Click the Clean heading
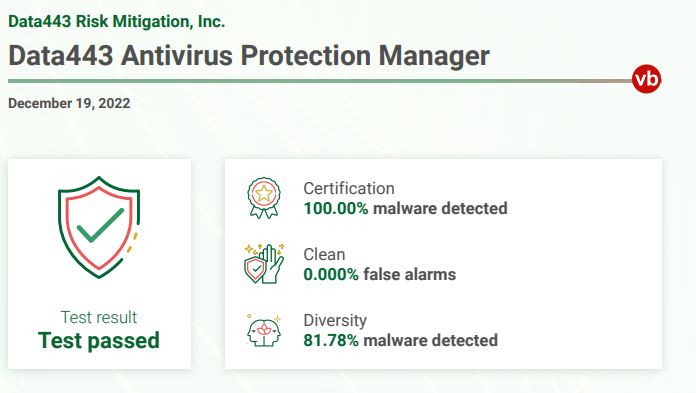 pyautogui.click(x=324, y=254)
